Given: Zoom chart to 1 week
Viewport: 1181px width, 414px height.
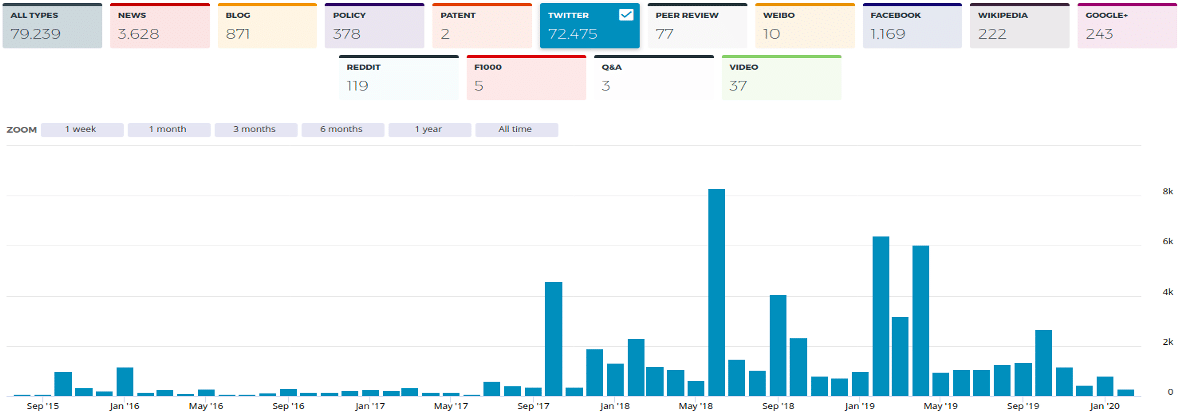Looking at the screenshot, I should tap(82, 130).
